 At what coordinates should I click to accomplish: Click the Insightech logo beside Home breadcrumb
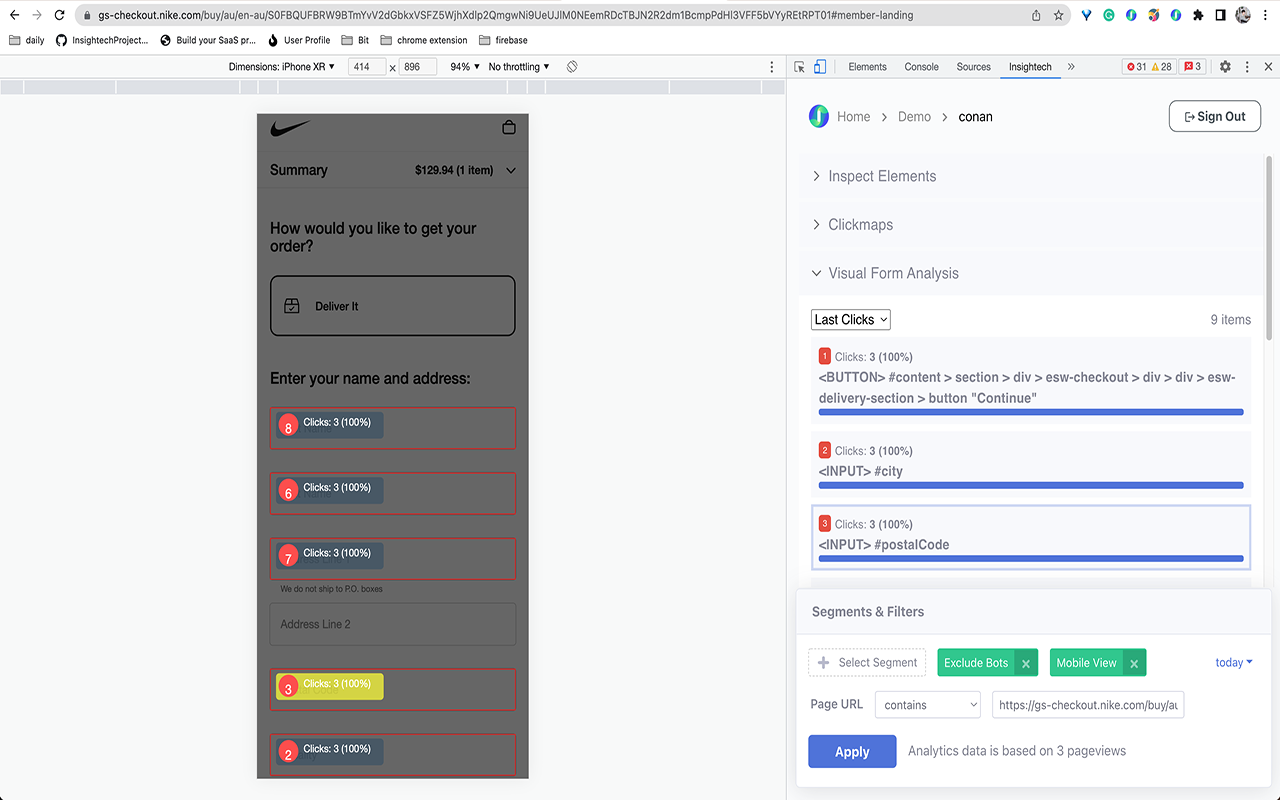point(818,116)
